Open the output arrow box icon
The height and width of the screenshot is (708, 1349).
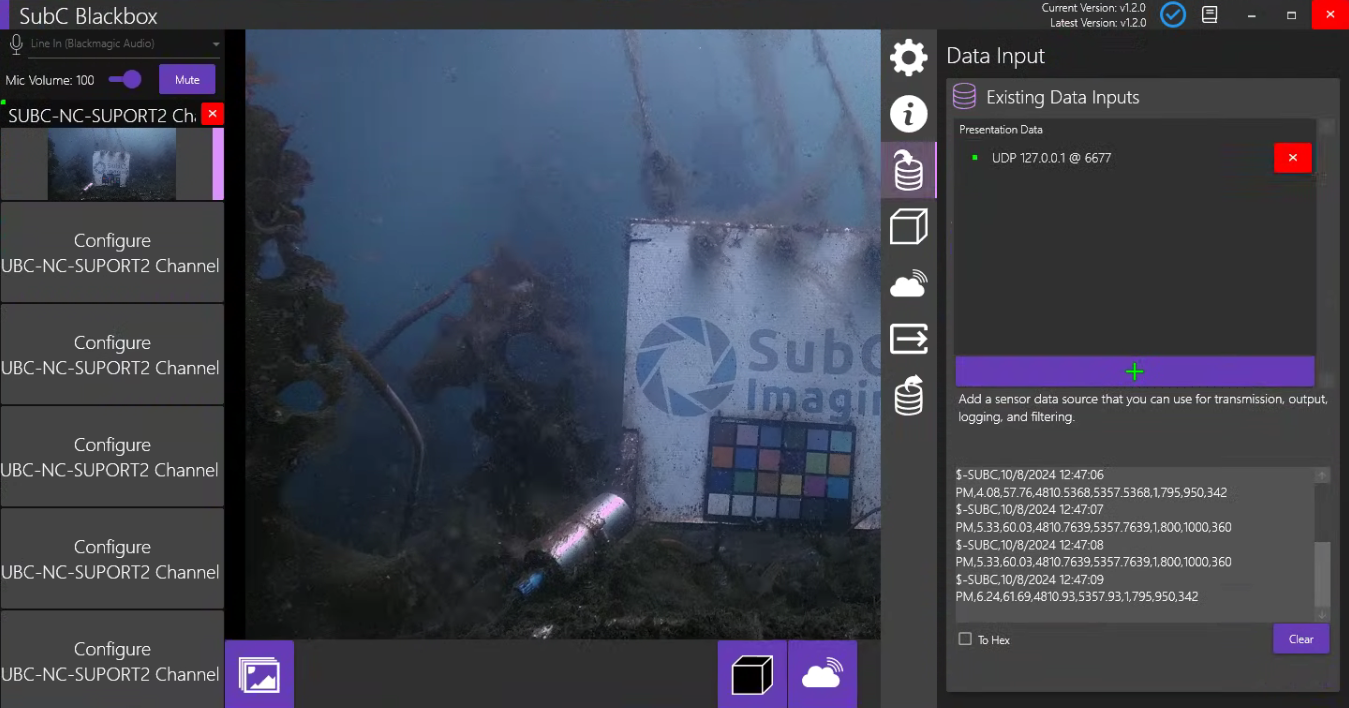908,340
